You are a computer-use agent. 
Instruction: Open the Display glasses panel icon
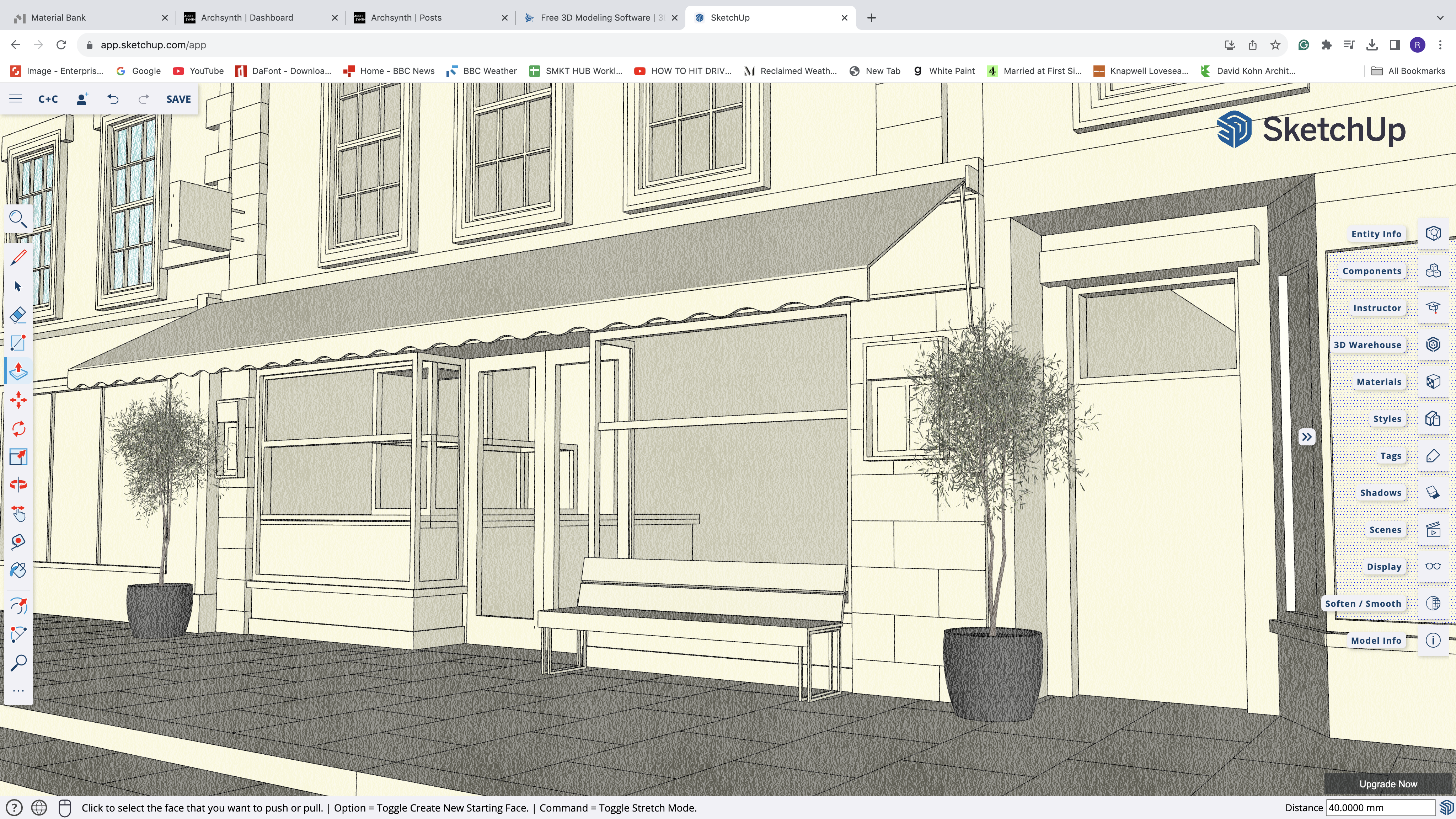1433,566
